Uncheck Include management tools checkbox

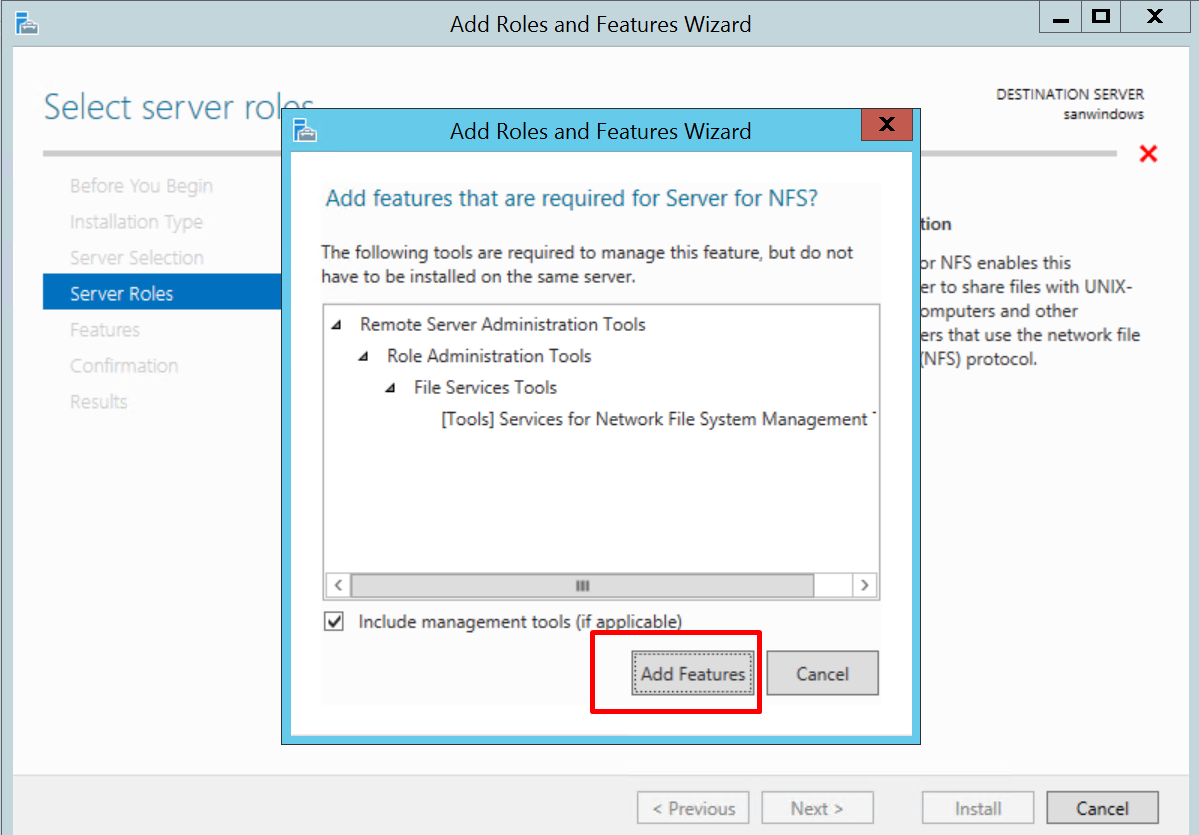(x=334, y=622)
